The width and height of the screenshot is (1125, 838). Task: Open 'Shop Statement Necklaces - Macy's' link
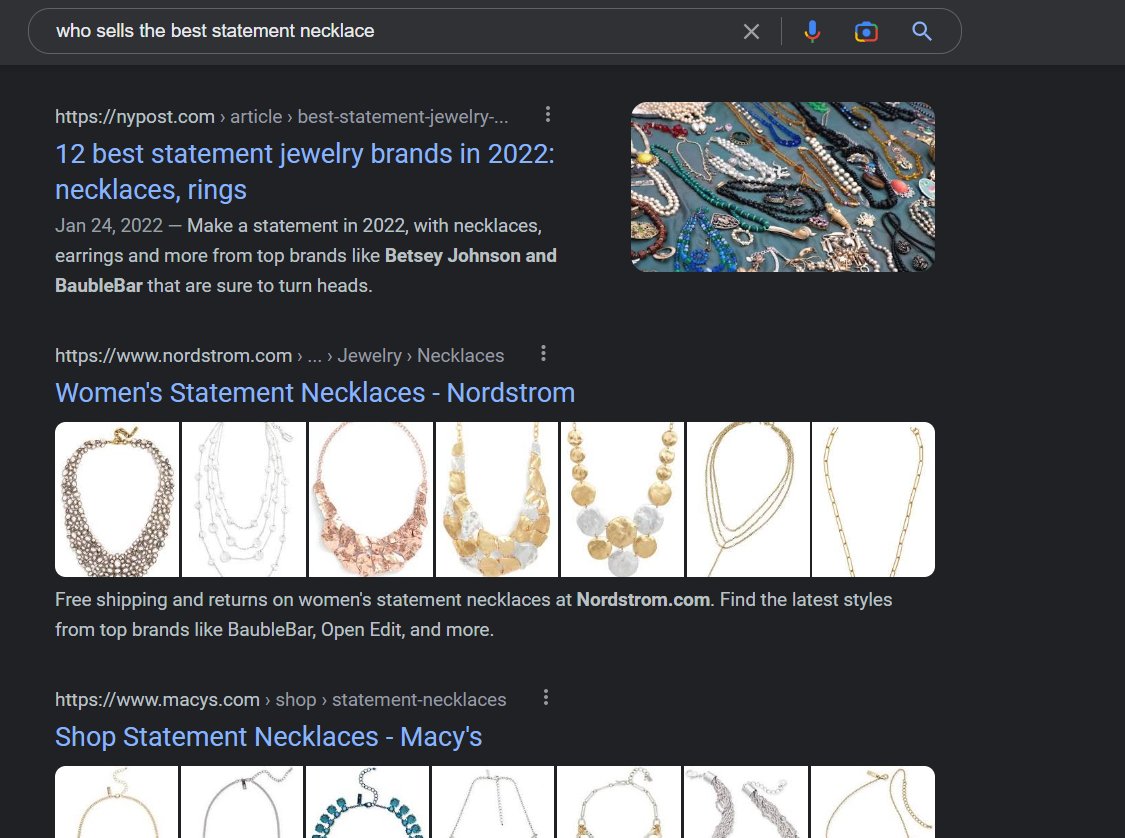268,737
